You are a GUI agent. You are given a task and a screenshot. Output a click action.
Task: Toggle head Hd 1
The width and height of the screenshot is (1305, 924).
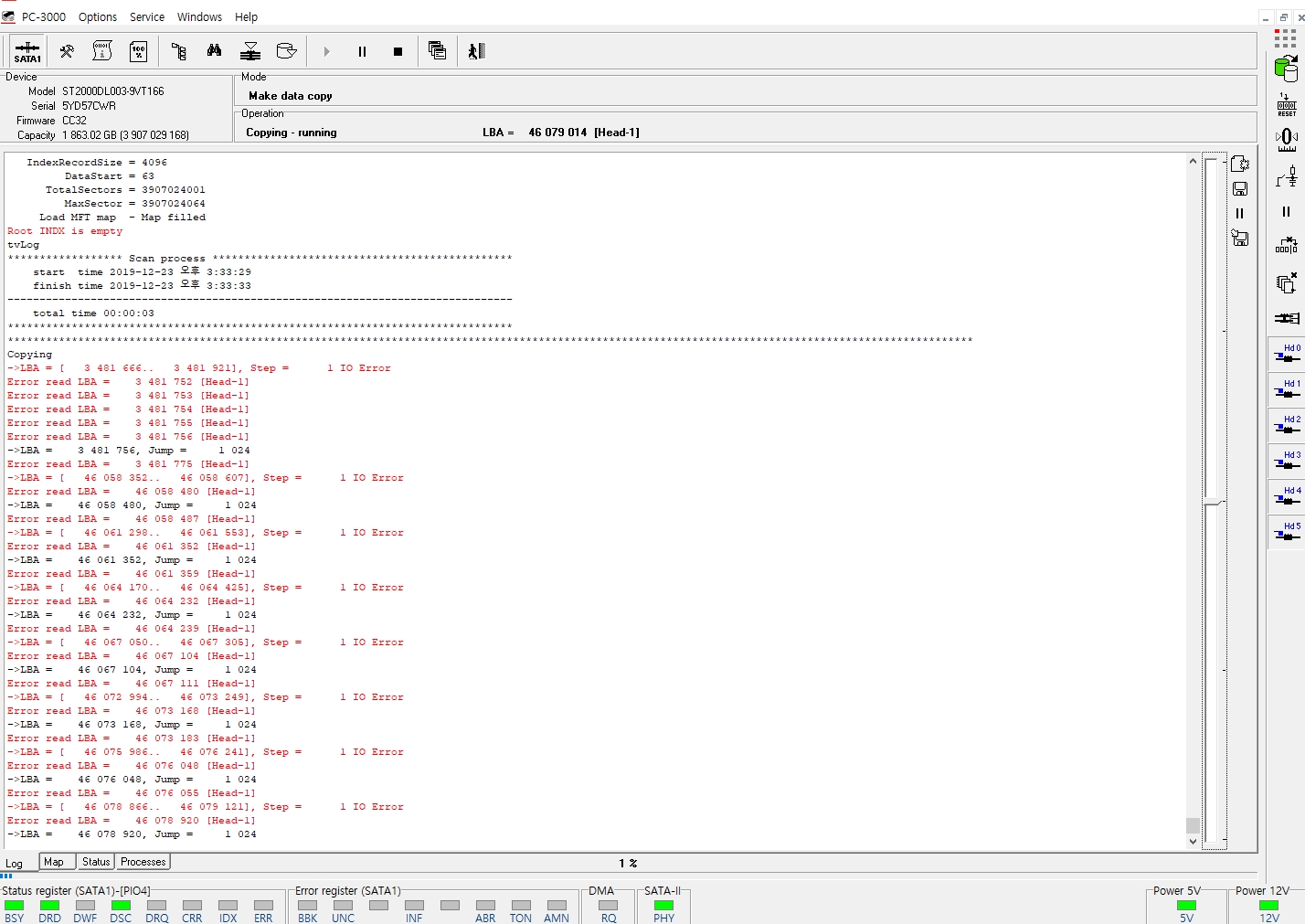coord(1288,389)
